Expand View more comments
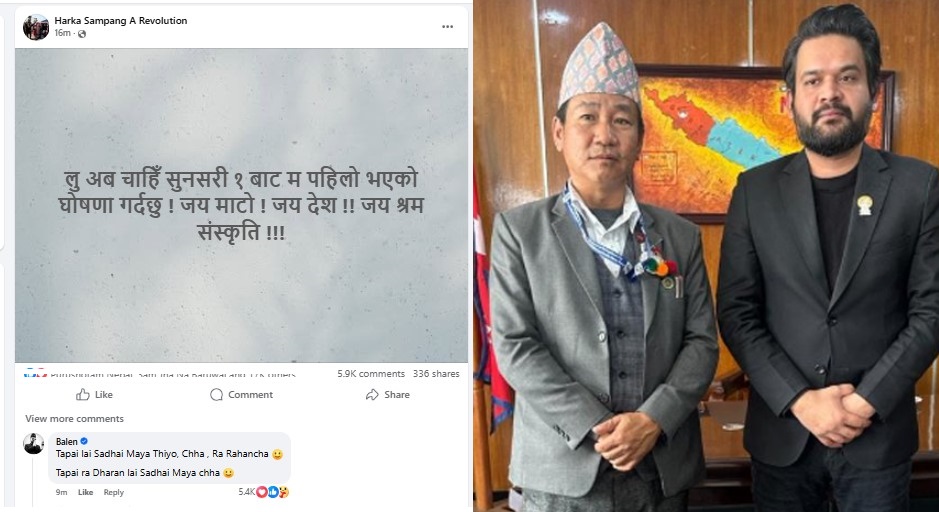 [x=74, y=419]
